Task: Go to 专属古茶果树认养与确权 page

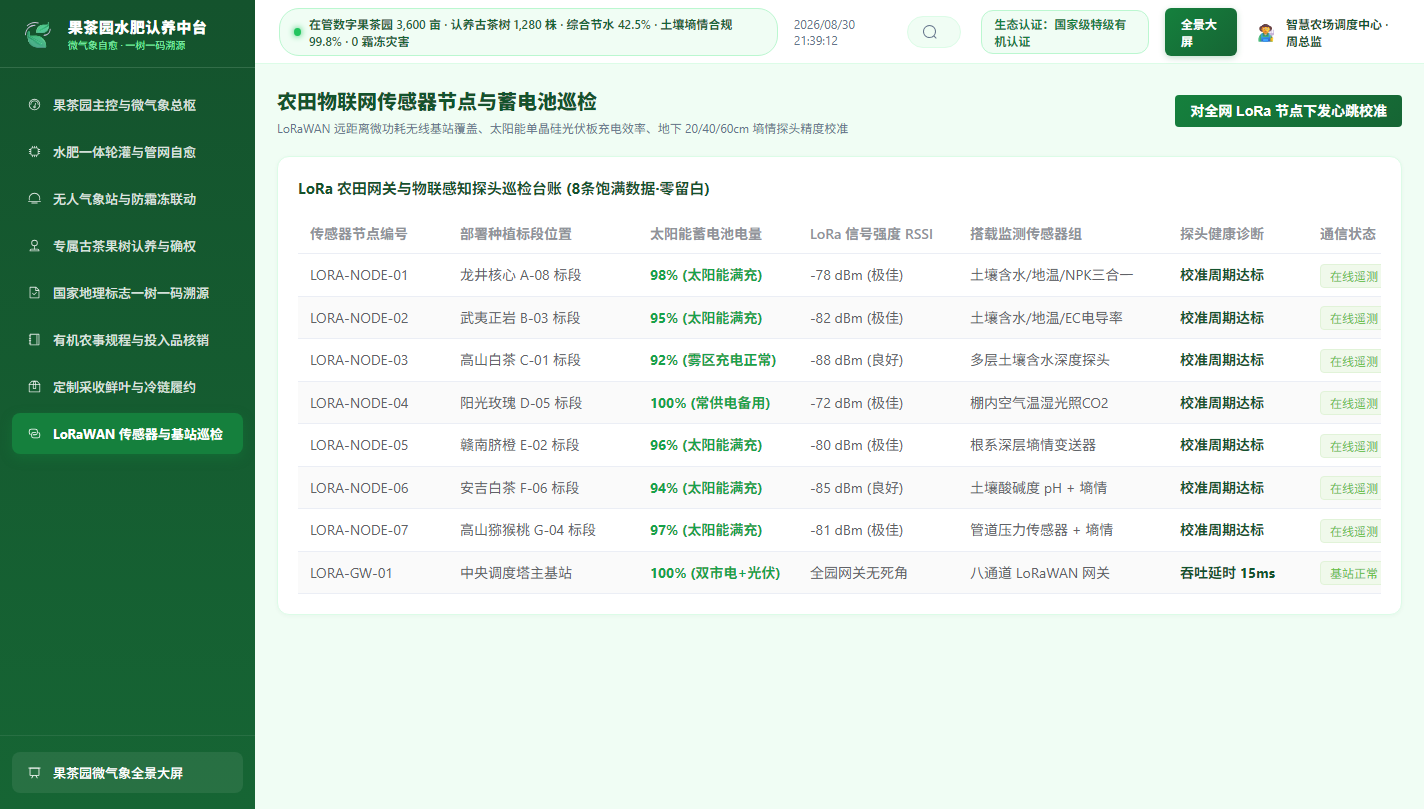Action: [127, 246]
